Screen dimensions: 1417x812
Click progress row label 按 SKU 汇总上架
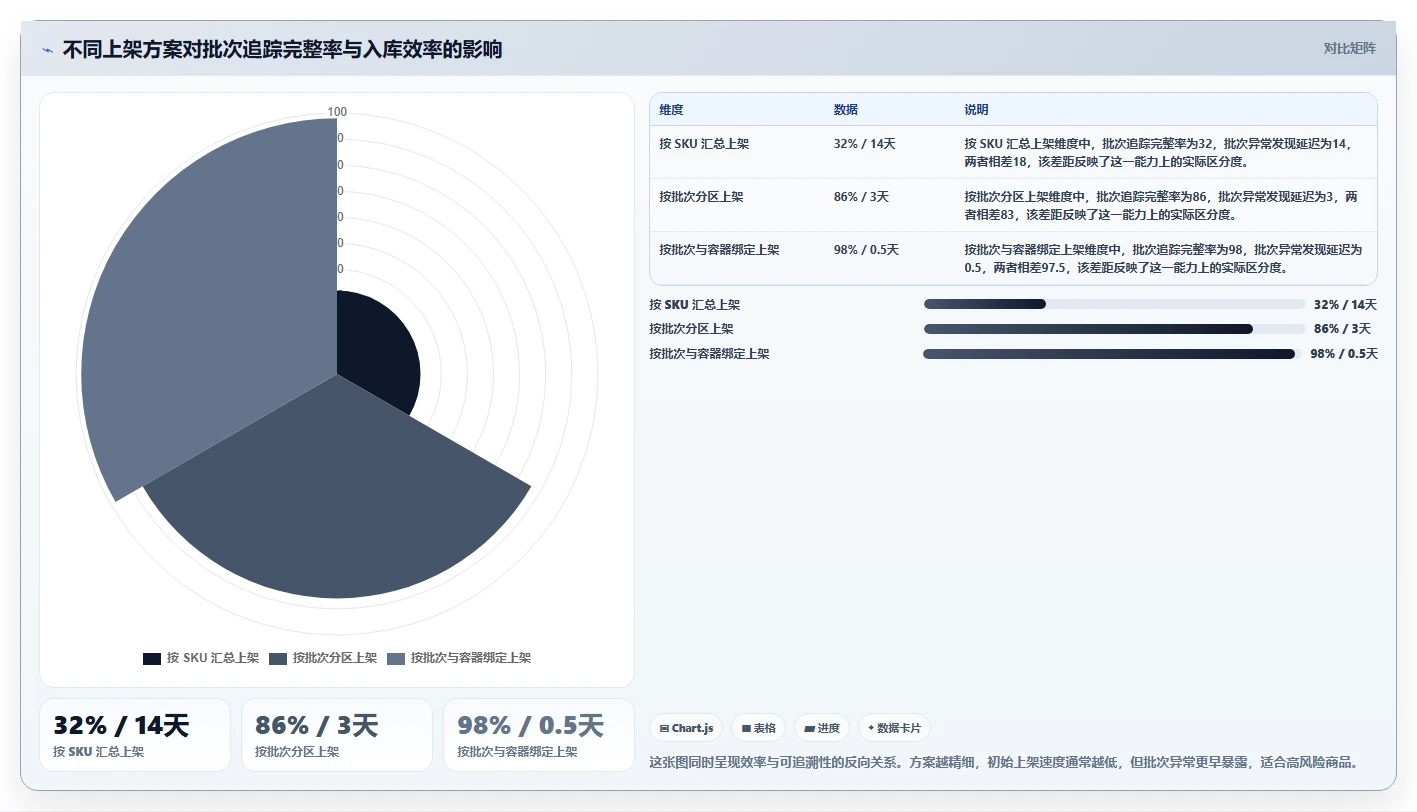[x=694, y=305]
